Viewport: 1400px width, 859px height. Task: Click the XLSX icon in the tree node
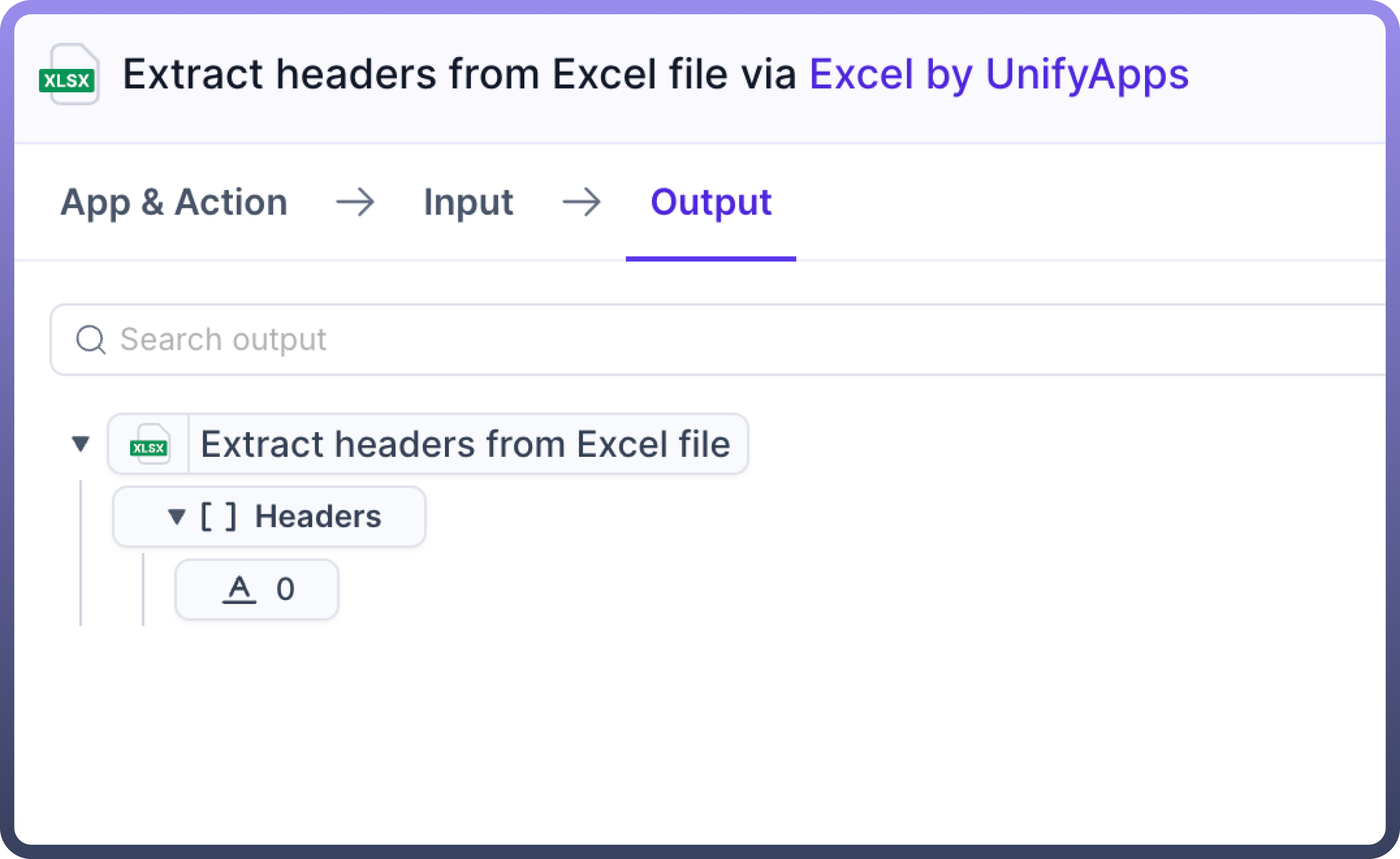(149, 445)
